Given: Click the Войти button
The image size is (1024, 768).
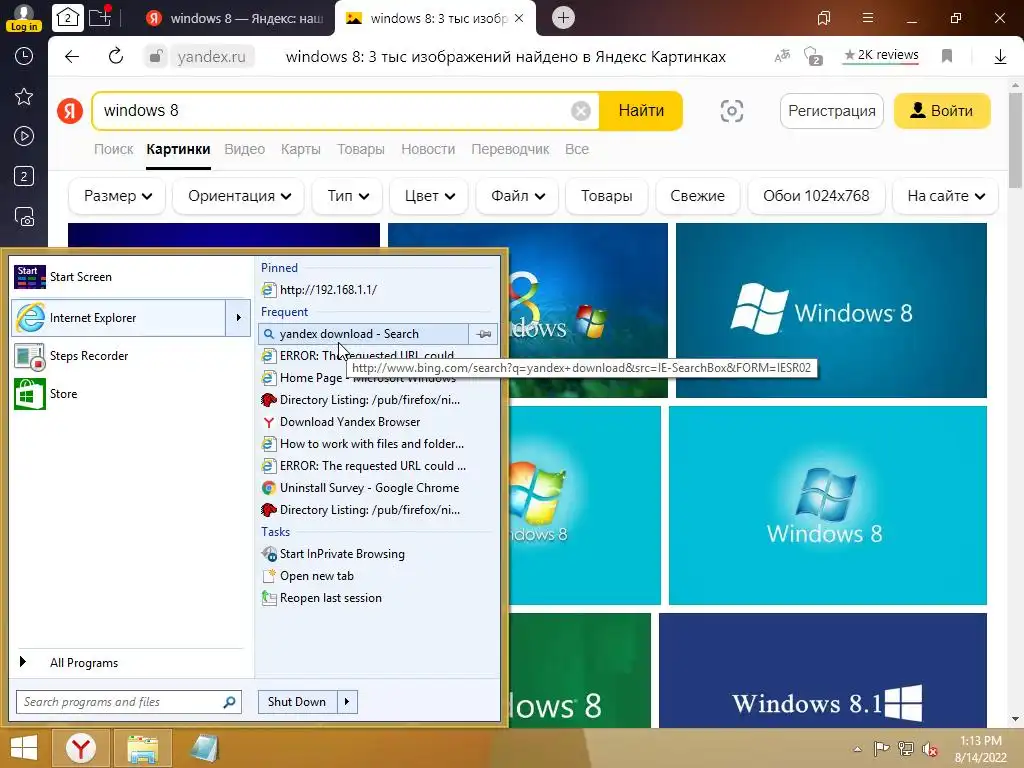Looking at the screenshot, I should (942, 111).
